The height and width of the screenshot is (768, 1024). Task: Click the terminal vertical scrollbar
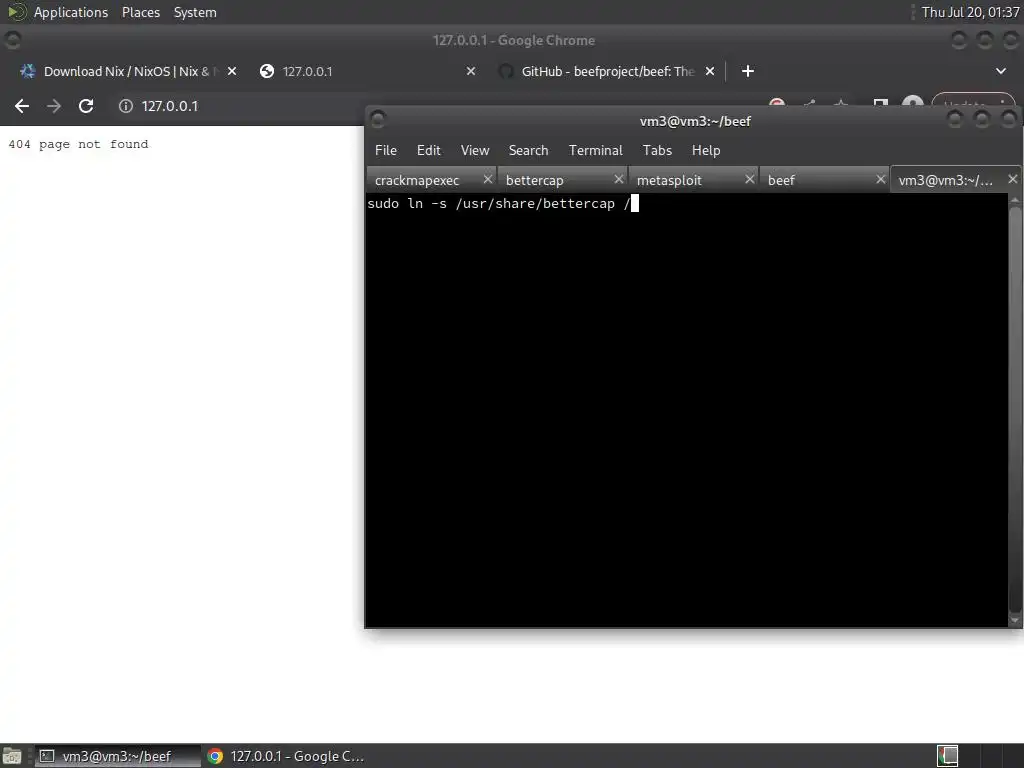click(x=1015, y=408)
